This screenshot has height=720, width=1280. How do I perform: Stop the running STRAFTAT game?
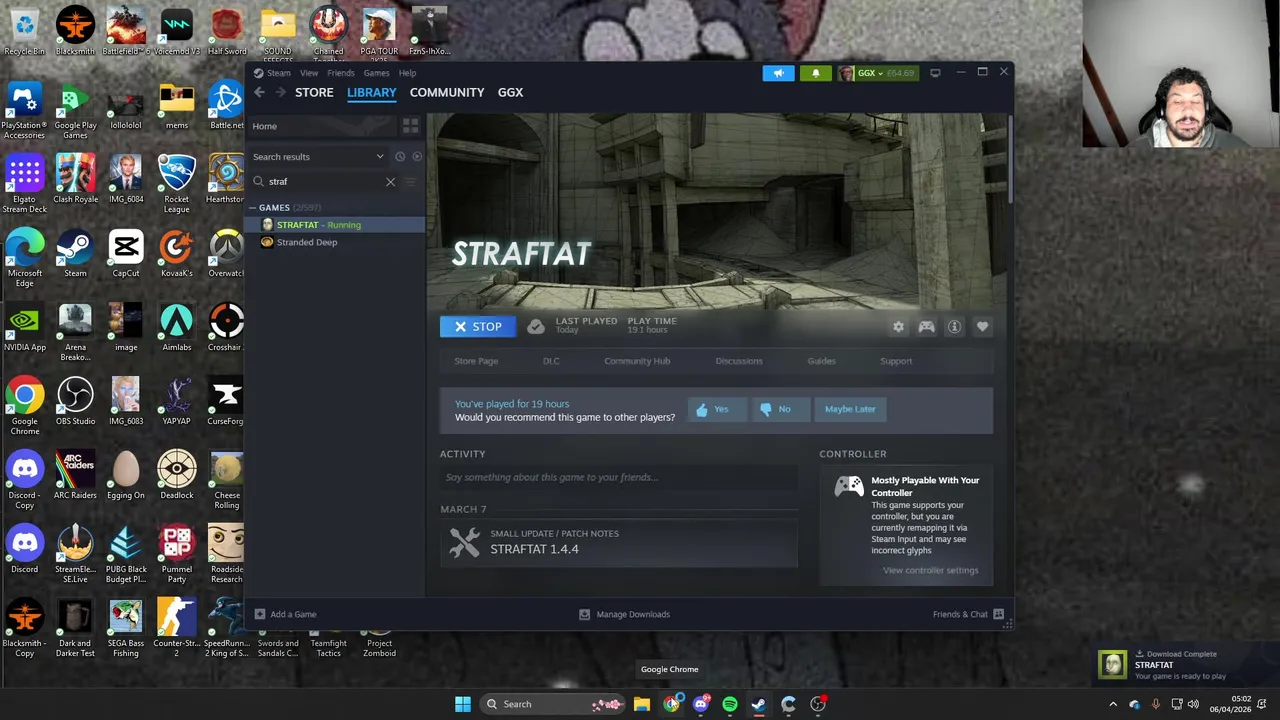pyautogui.click(x=478, y=327)
